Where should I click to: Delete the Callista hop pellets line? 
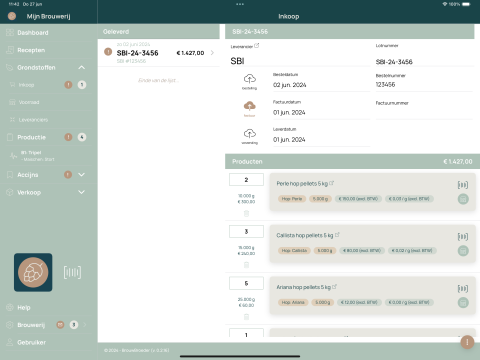(246, 265)
